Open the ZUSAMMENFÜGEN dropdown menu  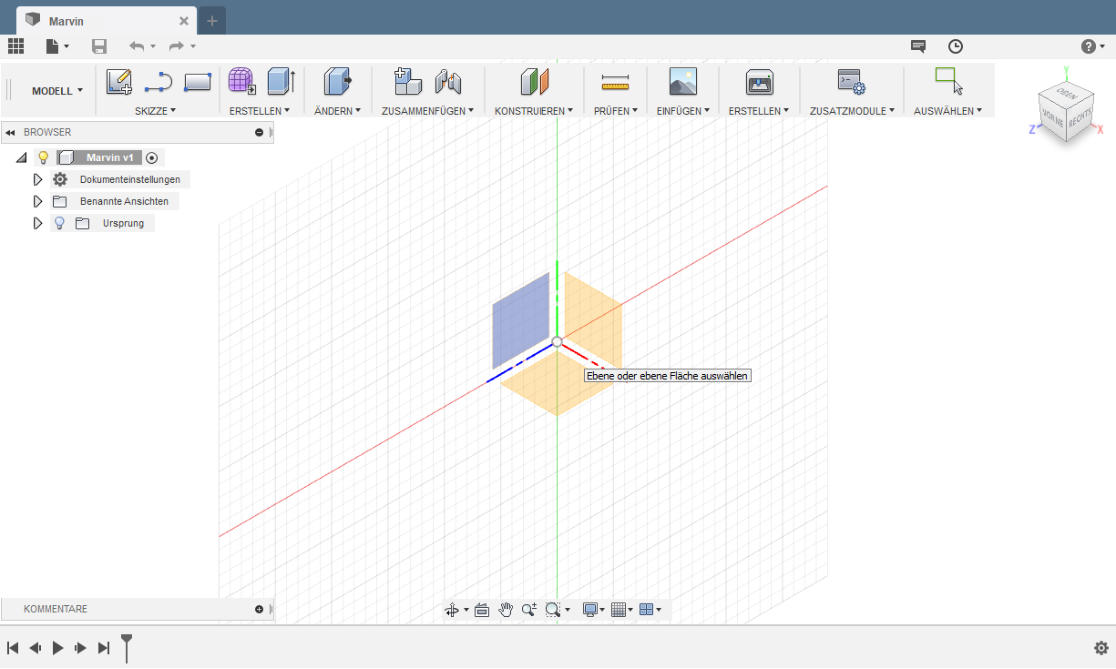[x=427, y=111]
